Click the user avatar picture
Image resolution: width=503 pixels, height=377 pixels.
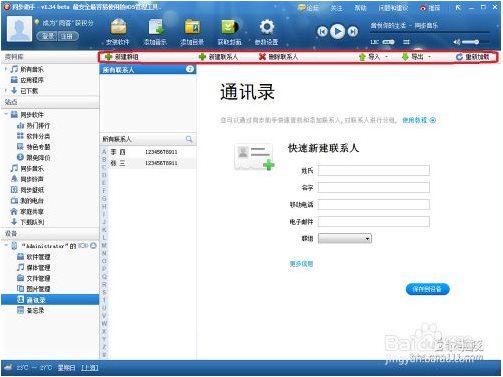(x=19, y=29)
